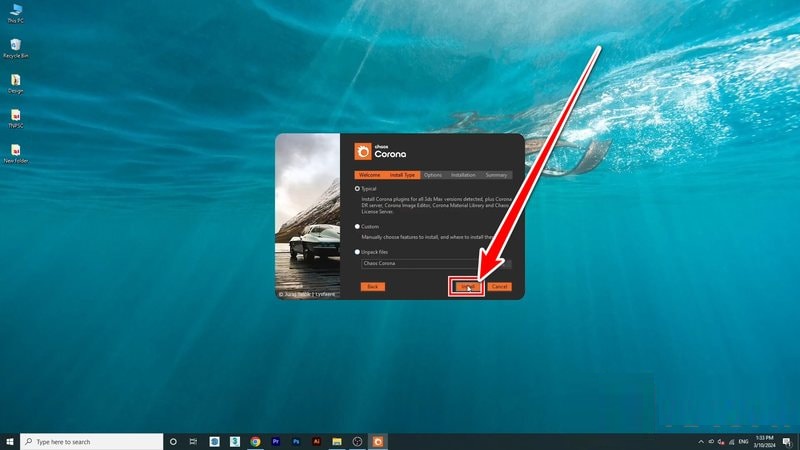Show hidden system tray icons

(701, 442)
